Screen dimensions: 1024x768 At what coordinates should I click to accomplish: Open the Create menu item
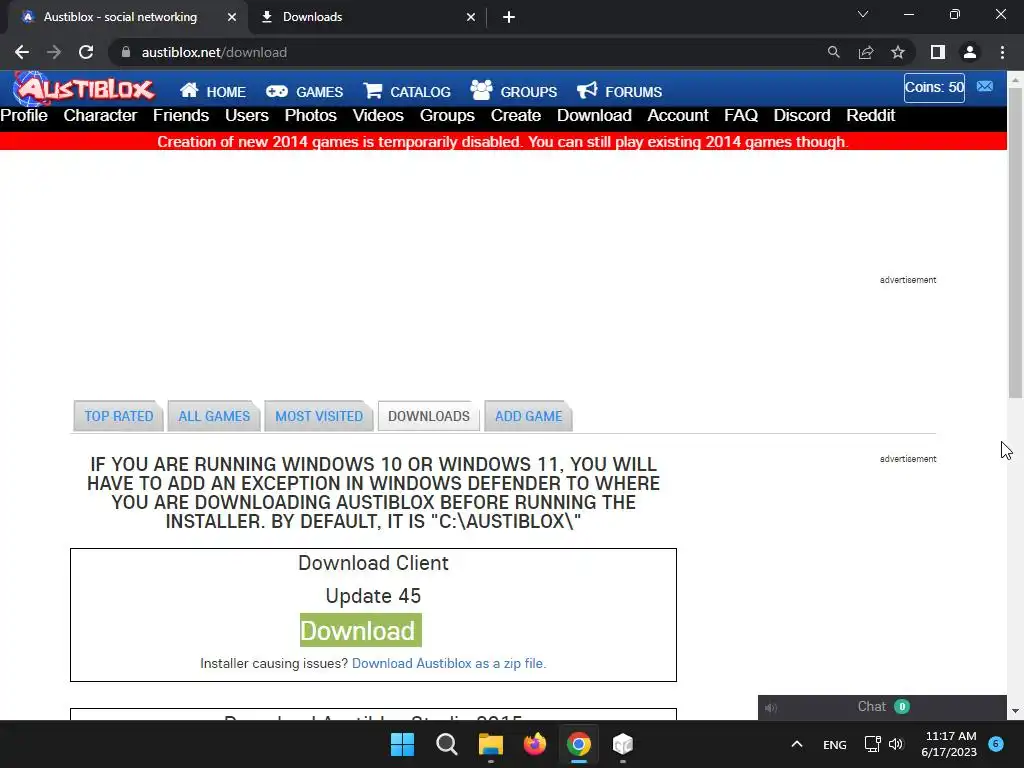point(516,116)
